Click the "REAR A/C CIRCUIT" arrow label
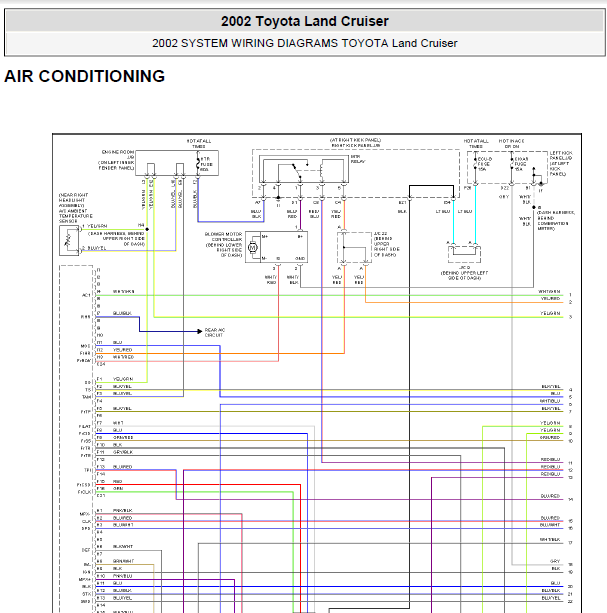Screen dimensions: 607x613 click(215, 333)
